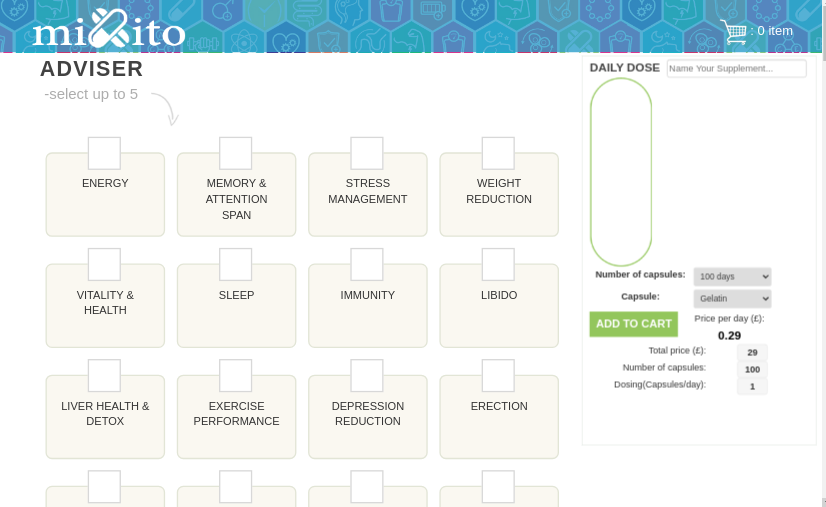Screen dimensions: 826x507
Task: Tick the Energy checkbox
Action: [104, 153]
